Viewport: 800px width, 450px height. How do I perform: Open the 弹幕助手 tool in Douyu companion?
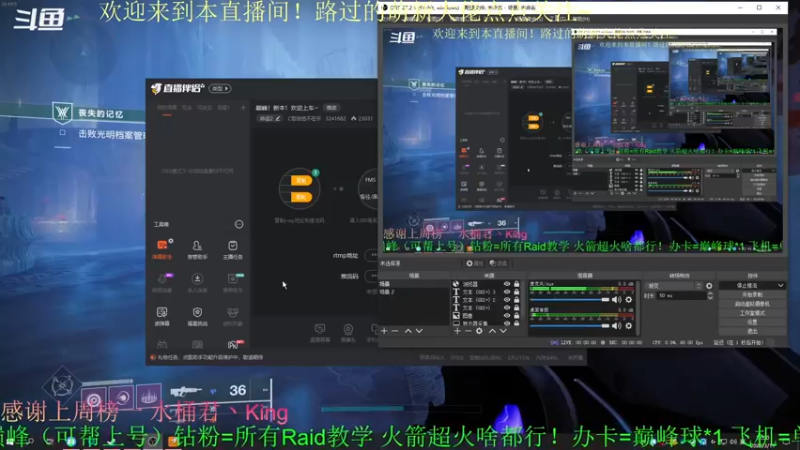(x=162, y=249)
